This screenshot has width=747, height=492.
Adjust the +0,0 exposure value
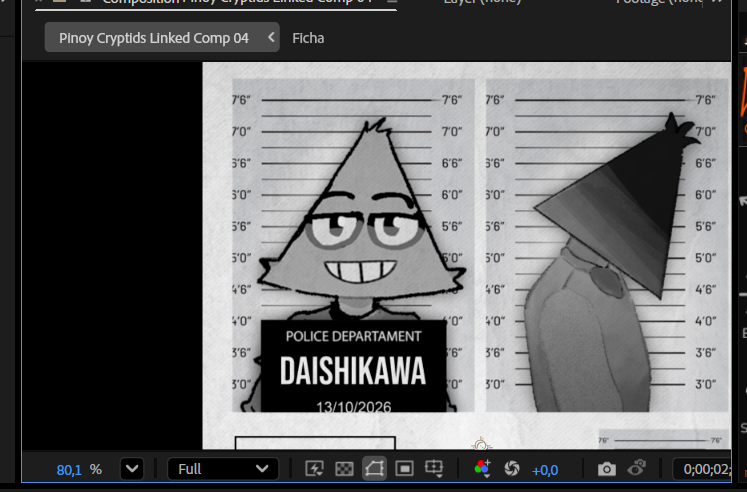click(545, 471)
